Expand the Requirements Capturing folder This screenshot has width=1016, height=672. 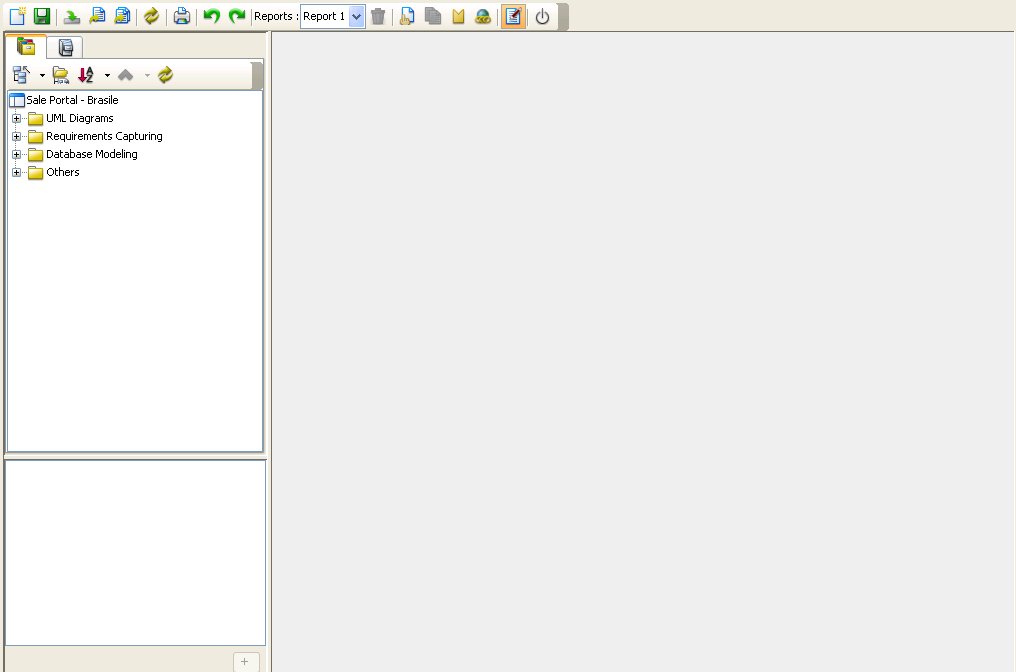(17, 137)
